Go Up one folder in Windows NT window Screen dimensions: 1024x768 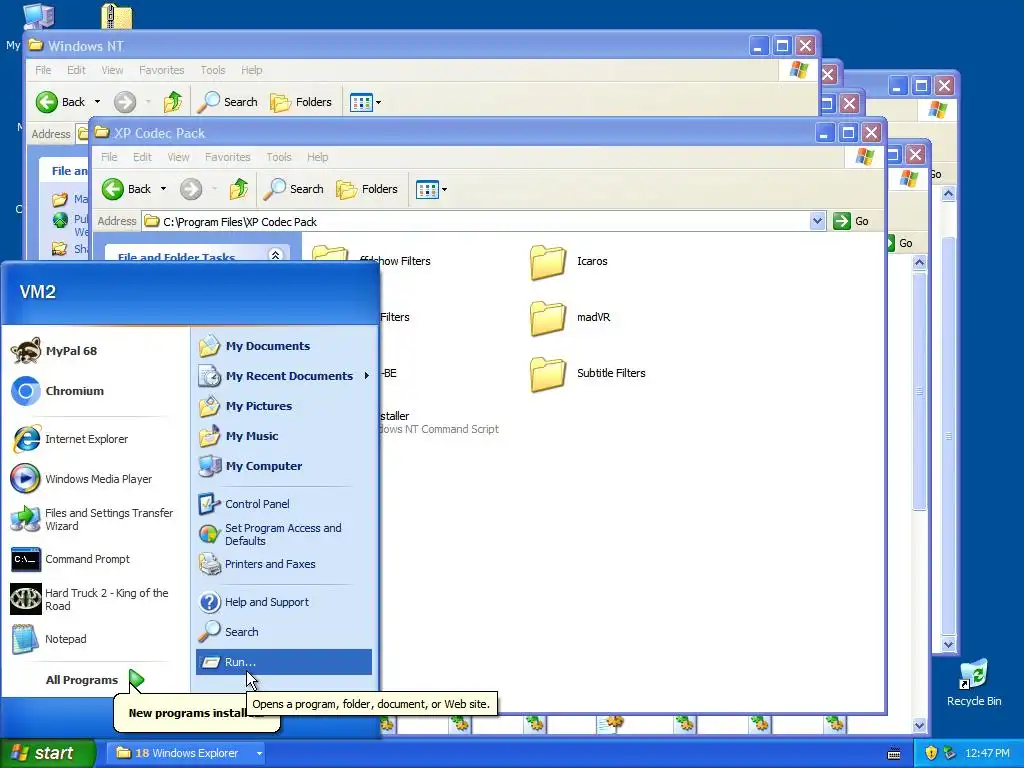pyautogui.click(x=173, y=102)
